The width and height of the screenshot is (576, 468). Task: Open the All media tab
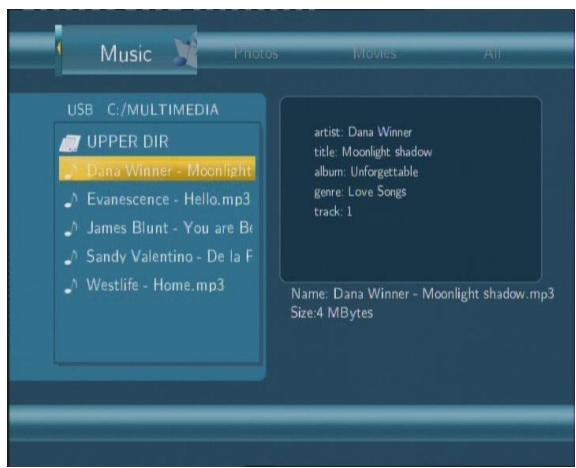pos(492,54)
